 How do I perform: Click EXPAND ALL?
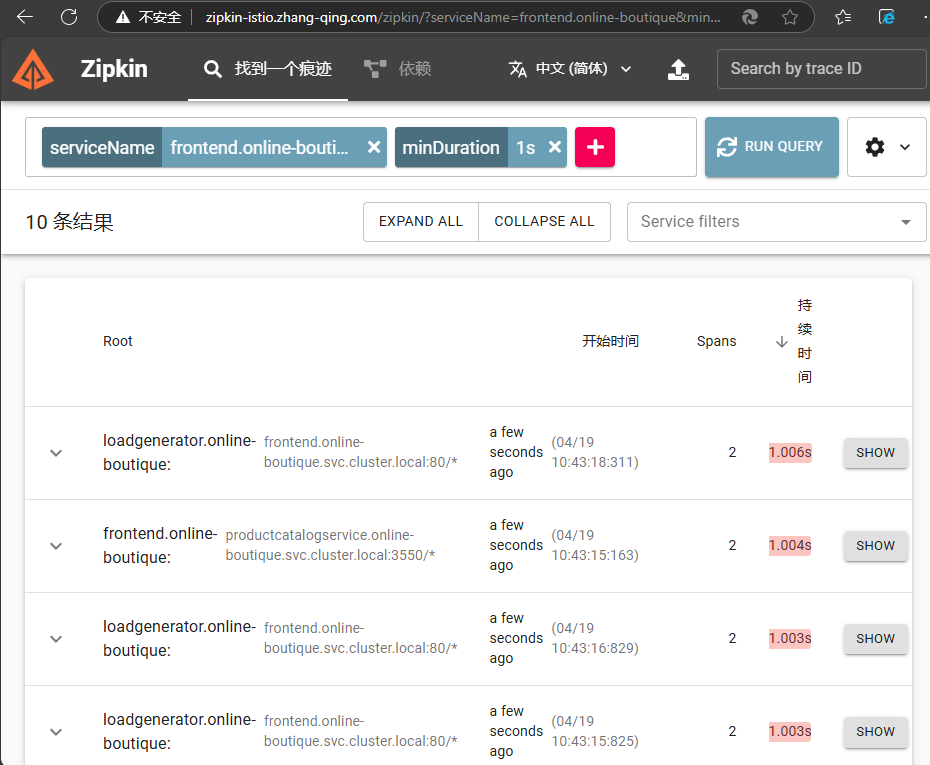point(421,222)
